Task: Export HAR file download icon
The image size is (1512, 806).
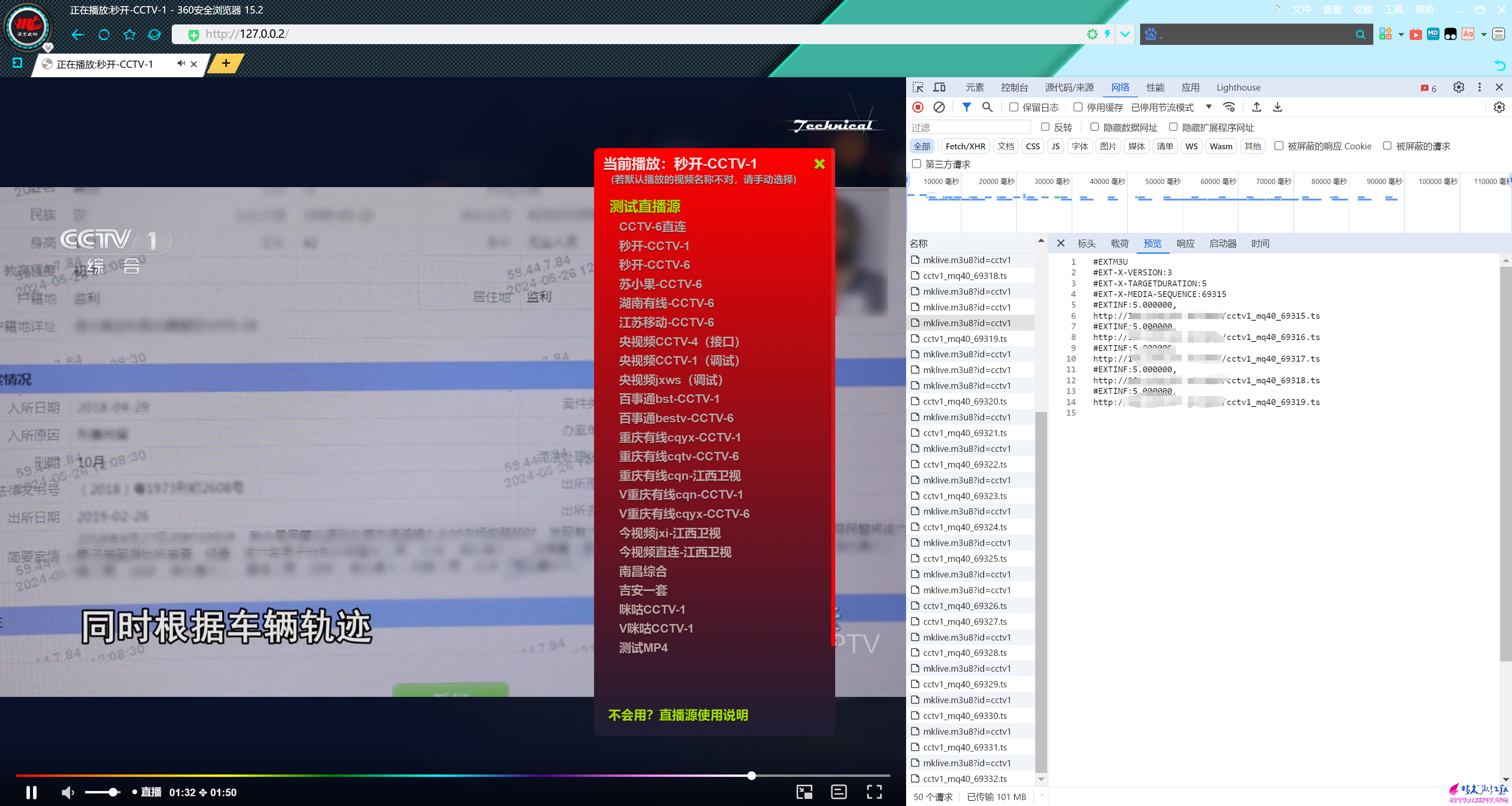Action: pyautogui.click(x=1277, y=107)
